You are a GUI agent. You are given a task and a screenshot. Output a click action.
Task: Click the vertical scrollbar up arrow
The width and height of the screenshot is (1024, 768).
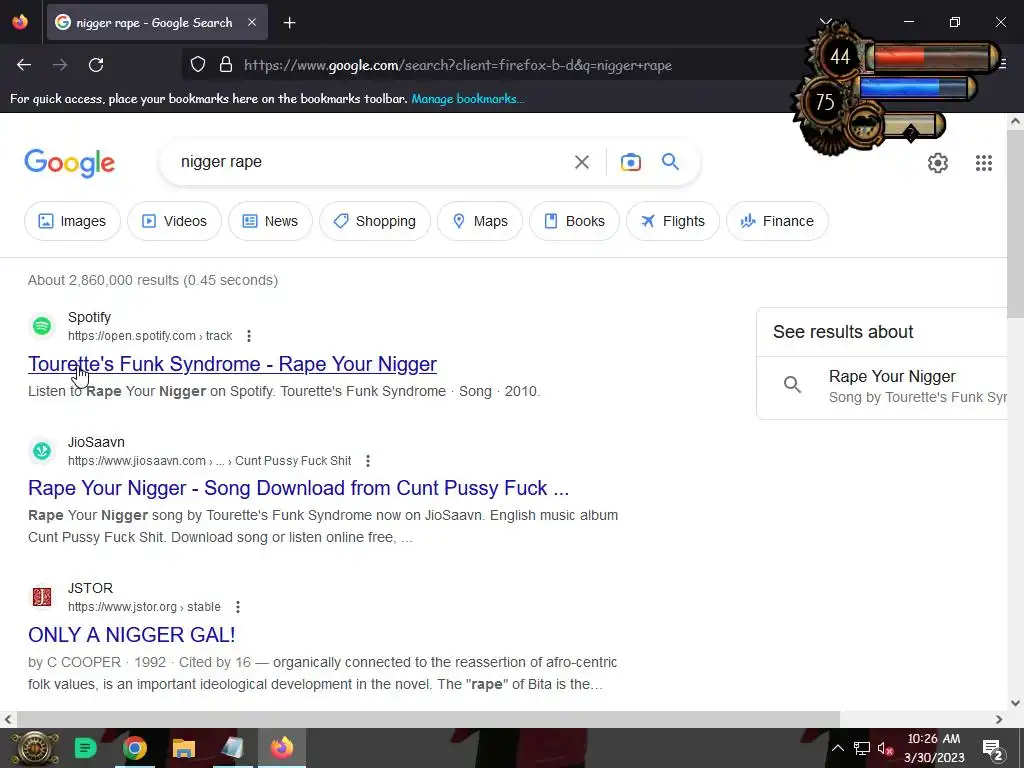point(1016,121)
